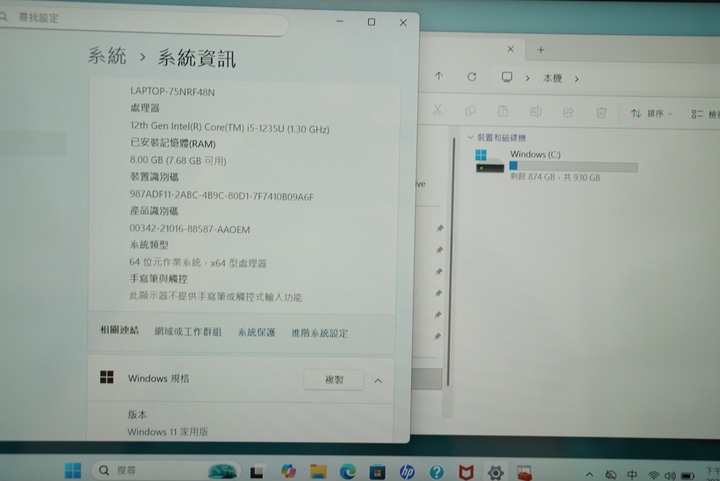
Task: Open the 排序 sort dropdown
Action: point(651,113)
